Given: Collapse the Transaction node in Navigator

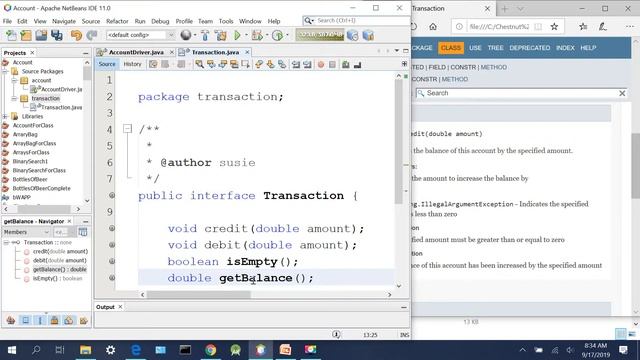Looking at the screenshot, I should (x=6, y=242).
